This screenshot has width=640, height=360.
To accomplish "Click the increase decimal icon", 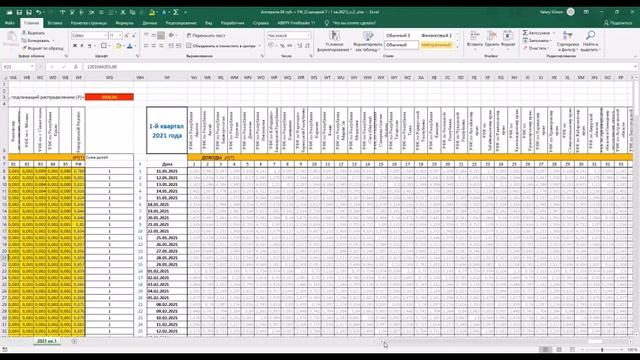I will pyautogui.click(x=299, y=46).
